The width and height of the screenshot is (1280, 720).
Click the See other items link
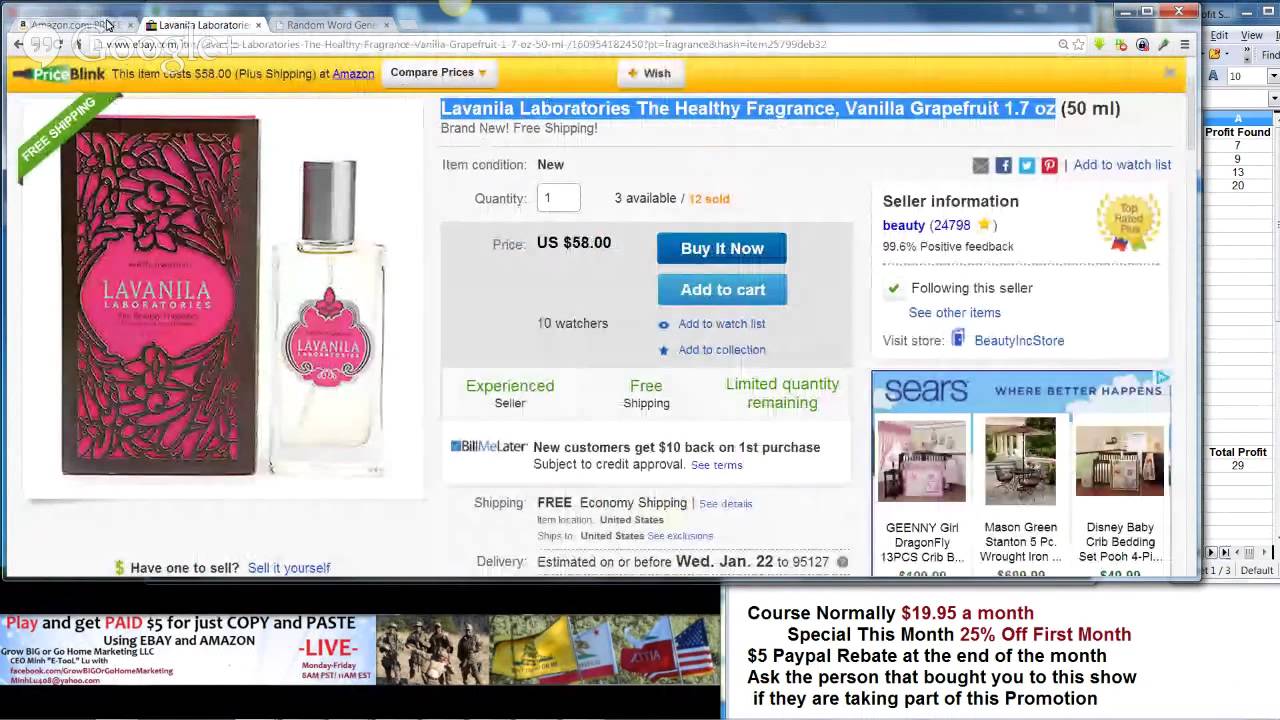point(954,313)
